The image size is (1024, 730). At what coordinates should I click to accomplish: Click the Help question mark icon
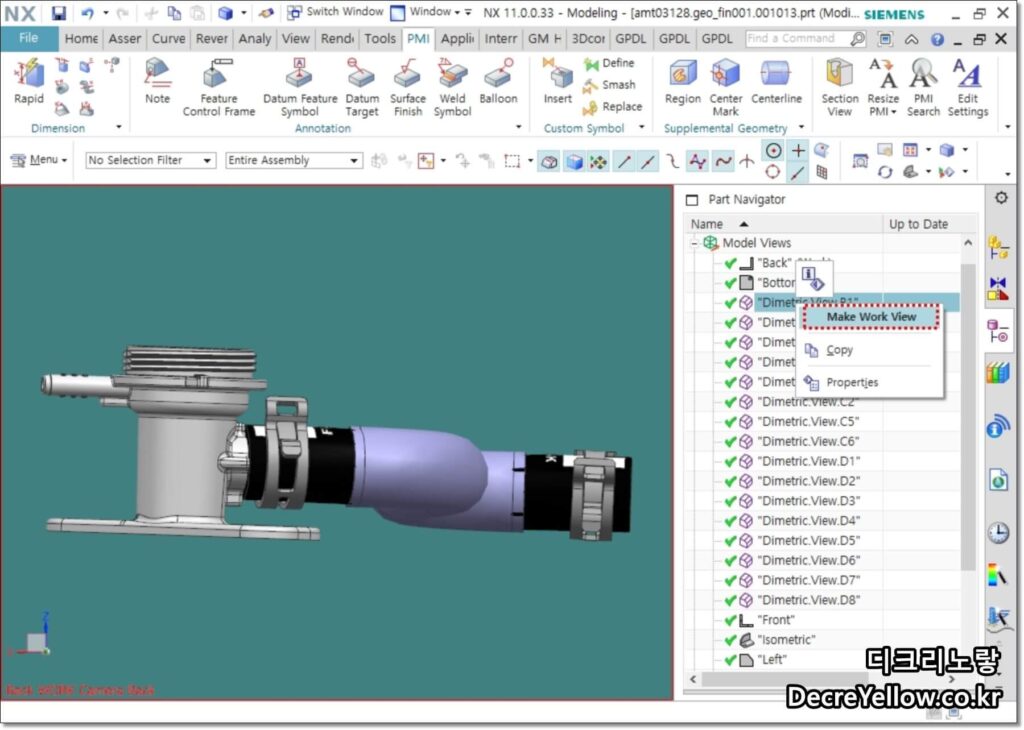coord(937,40)
